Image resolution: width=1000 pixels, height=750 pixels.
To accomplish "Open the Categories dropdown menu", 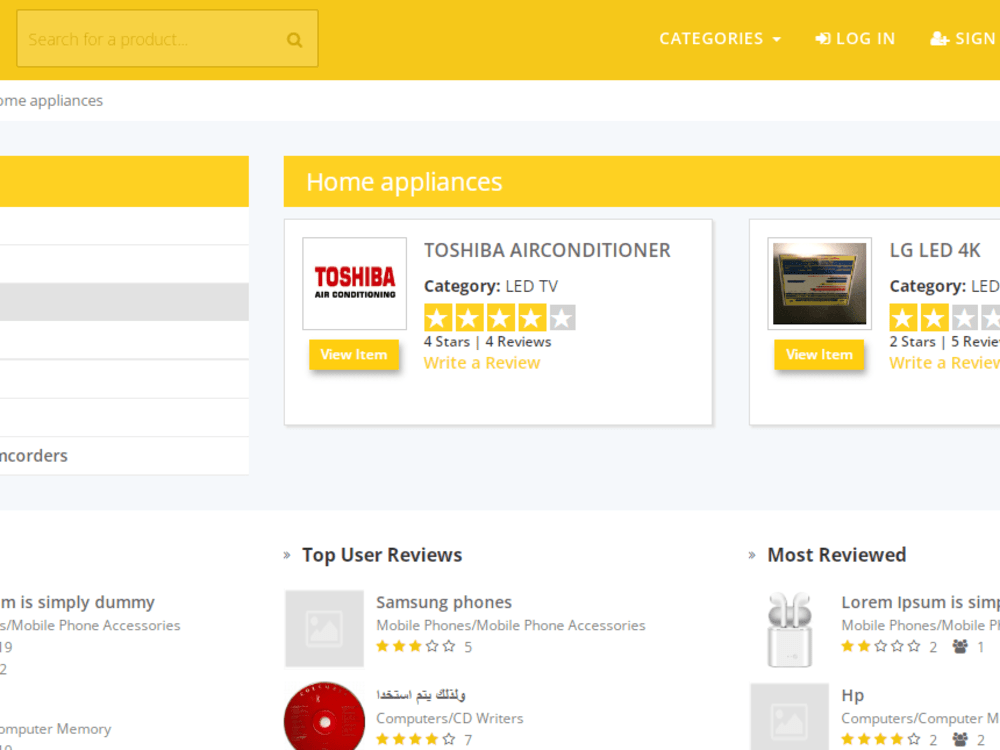I will pyautogui.click(x=719, y=39).
